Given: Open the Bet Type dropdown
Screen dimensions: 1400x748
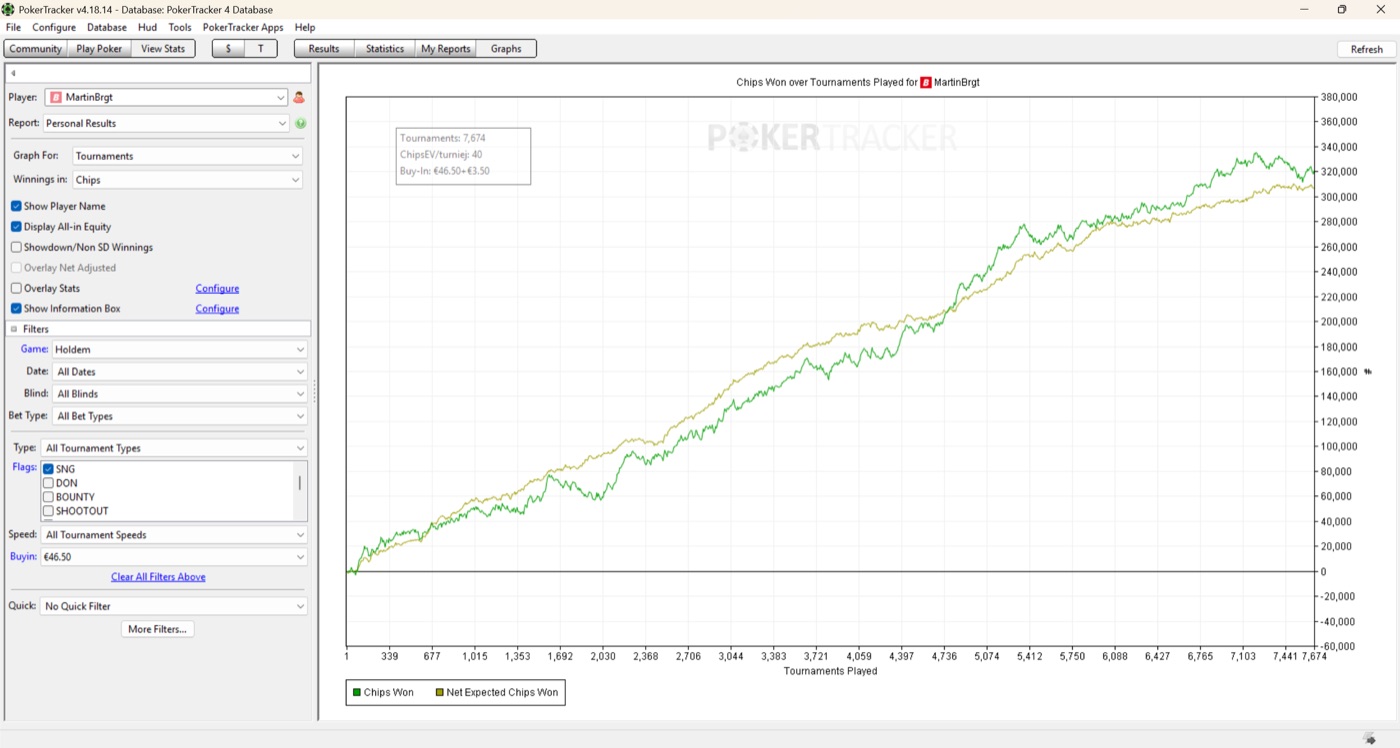Looking at the screenshot, I should pyautogui.click(x=180, y=416).
